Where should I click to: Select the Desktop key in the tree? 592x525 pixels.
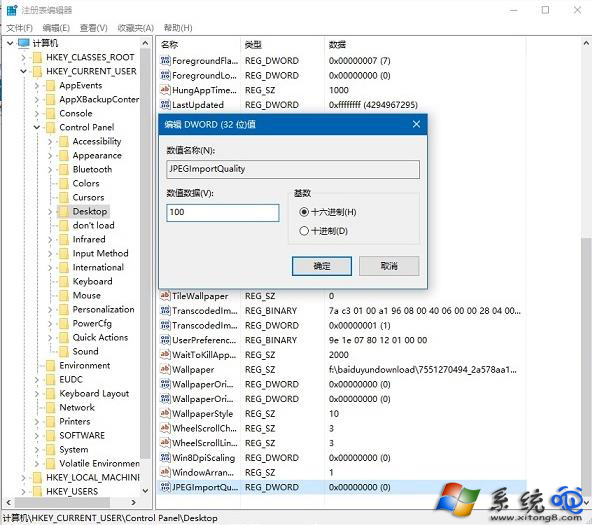90,211
